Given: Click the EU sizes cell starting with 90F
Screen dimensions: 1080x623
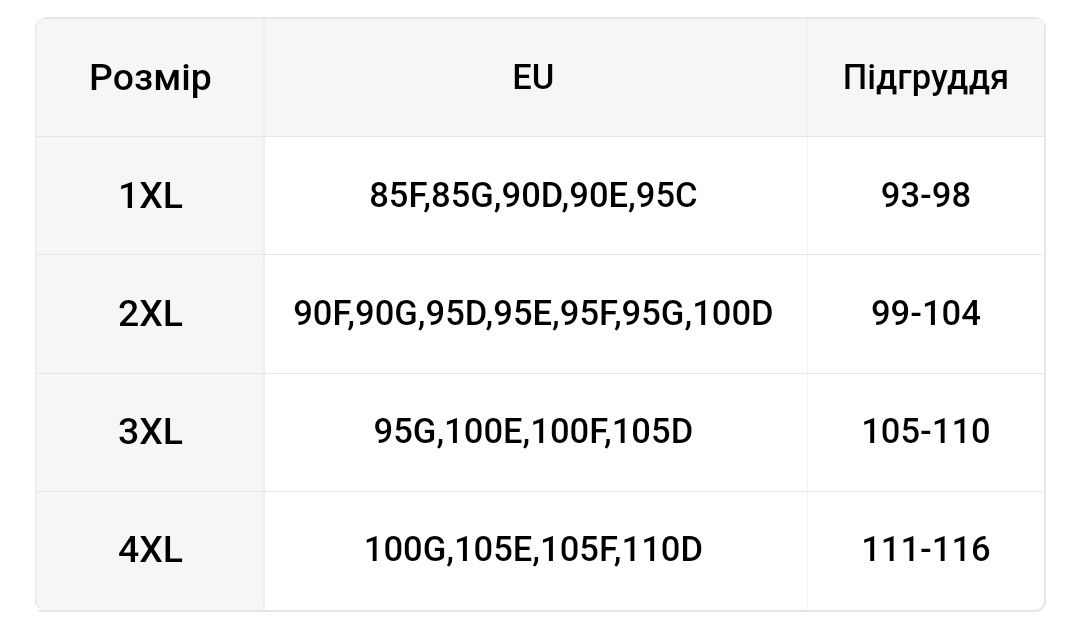Looking at the screenshot, I should coord(533,314).
